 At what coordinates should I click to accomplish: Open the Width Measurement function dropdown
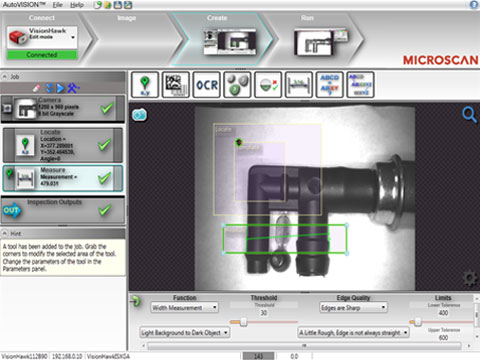click(185, 307)
